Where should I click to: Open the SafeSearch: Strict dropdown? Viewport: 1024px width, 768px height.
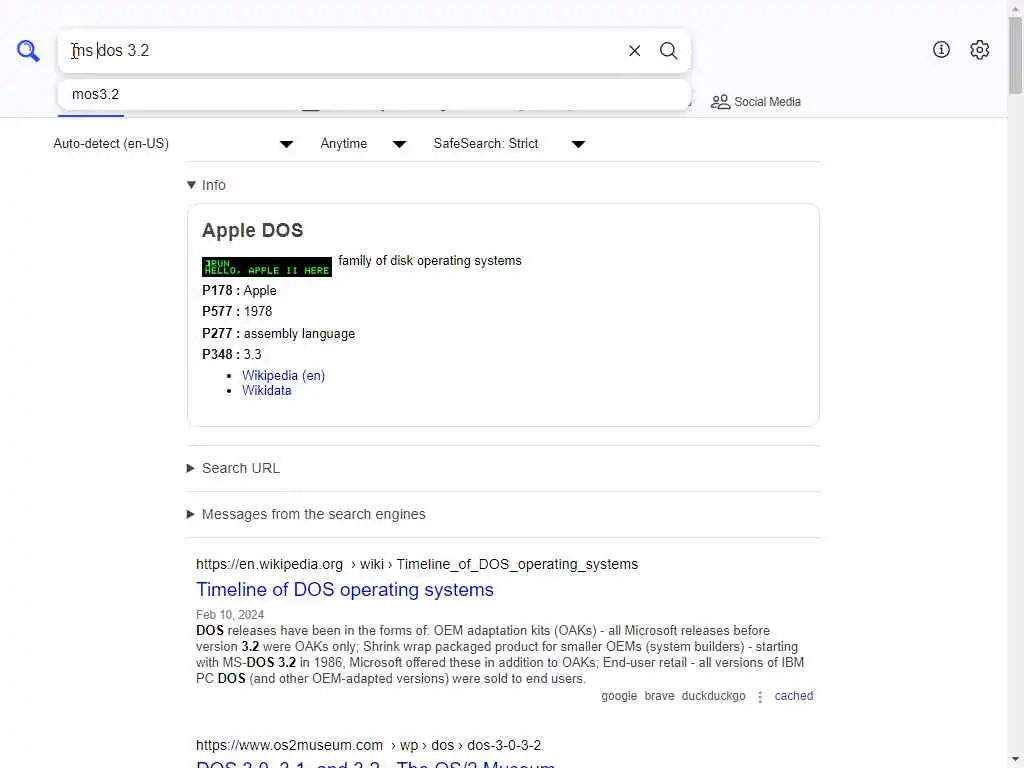coord(509,144)
